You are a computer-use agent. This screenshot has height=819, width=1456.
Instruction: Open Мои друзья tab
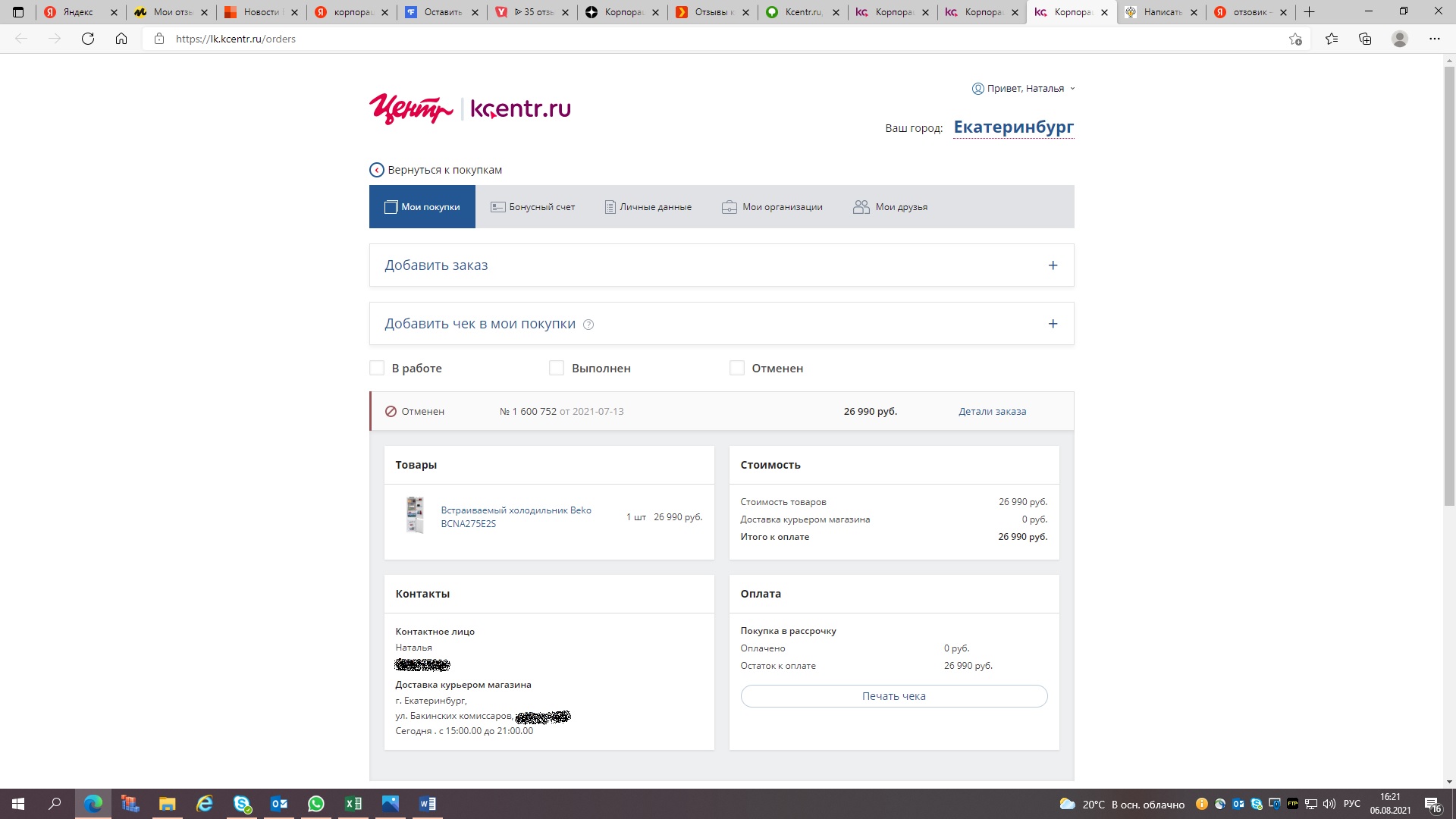coord(890,207)
